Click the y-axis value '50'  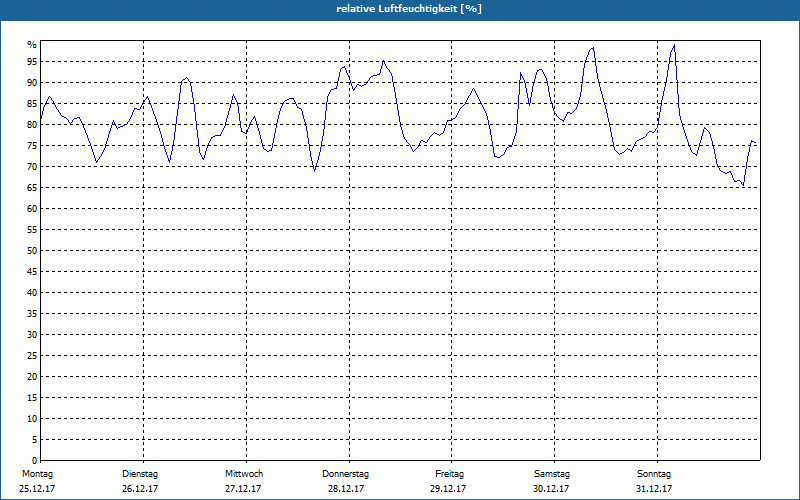[32, 251]
